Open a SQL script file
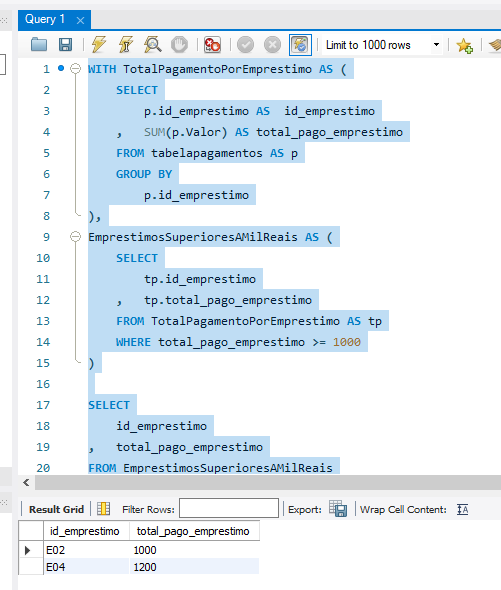Image resolution: width=501 pixels, height=590 pixels. point(39,45)
